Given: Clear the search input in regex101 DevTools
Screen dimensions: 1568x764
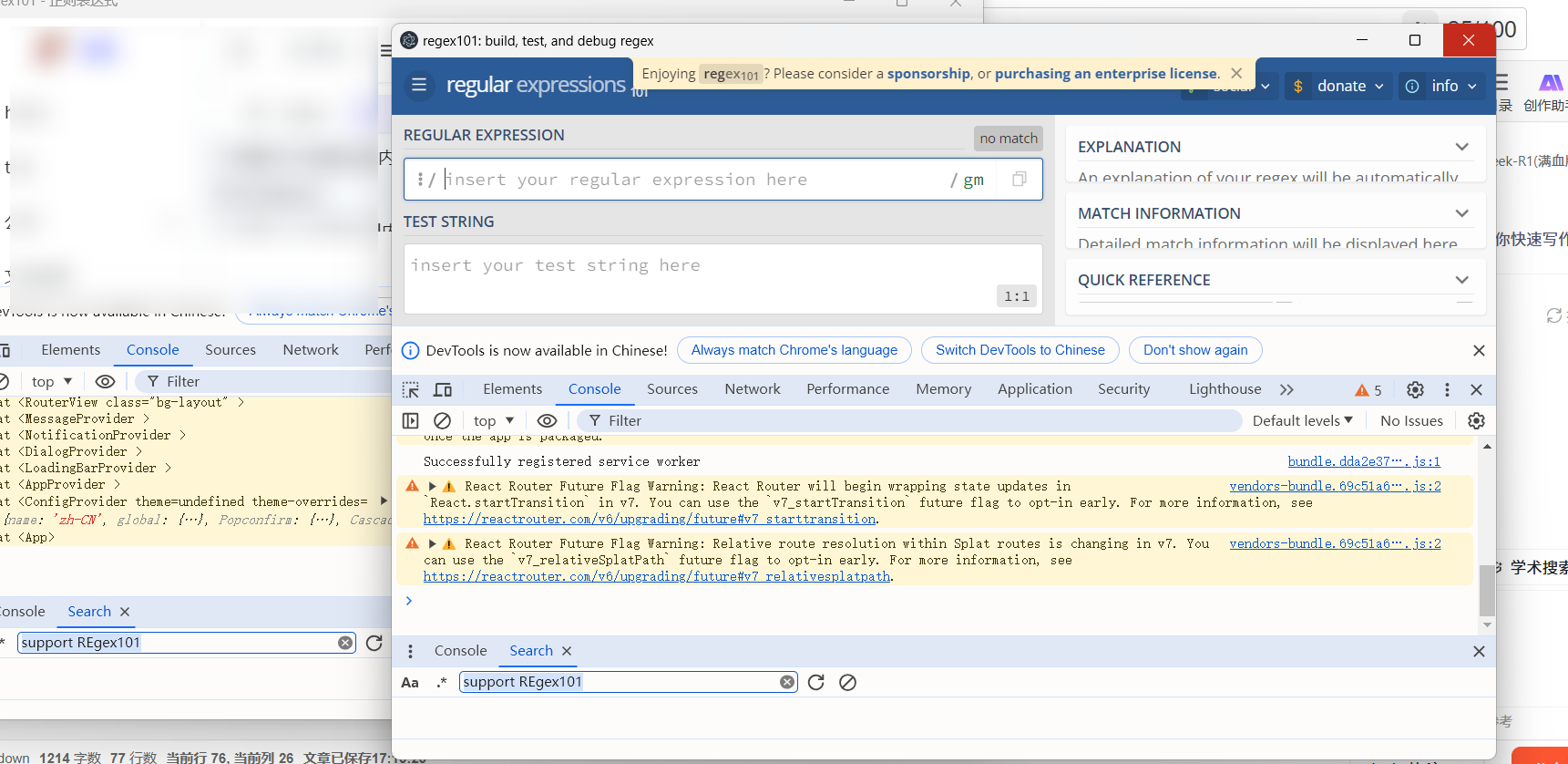Looking at the screenshot, I should 787,683.
